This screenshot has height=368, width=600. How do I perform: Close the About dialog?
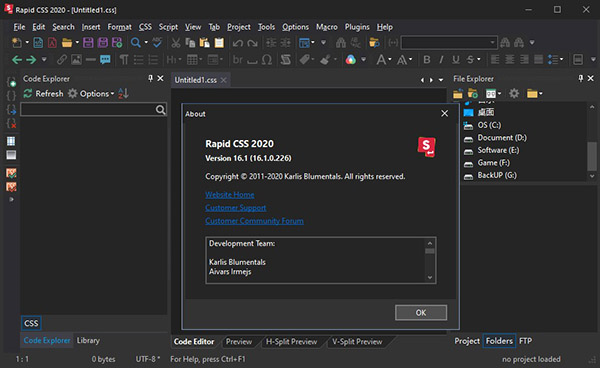[x=444, y=114]
